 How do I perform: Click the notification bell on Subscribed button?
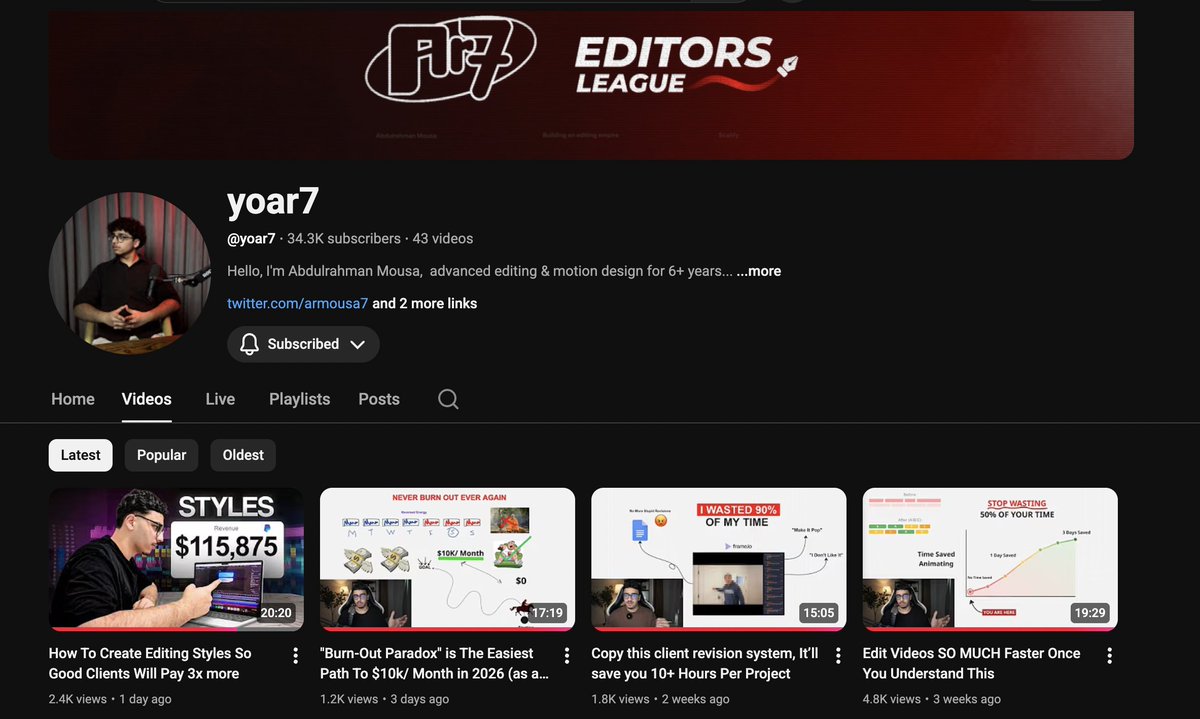click(249, 344)
